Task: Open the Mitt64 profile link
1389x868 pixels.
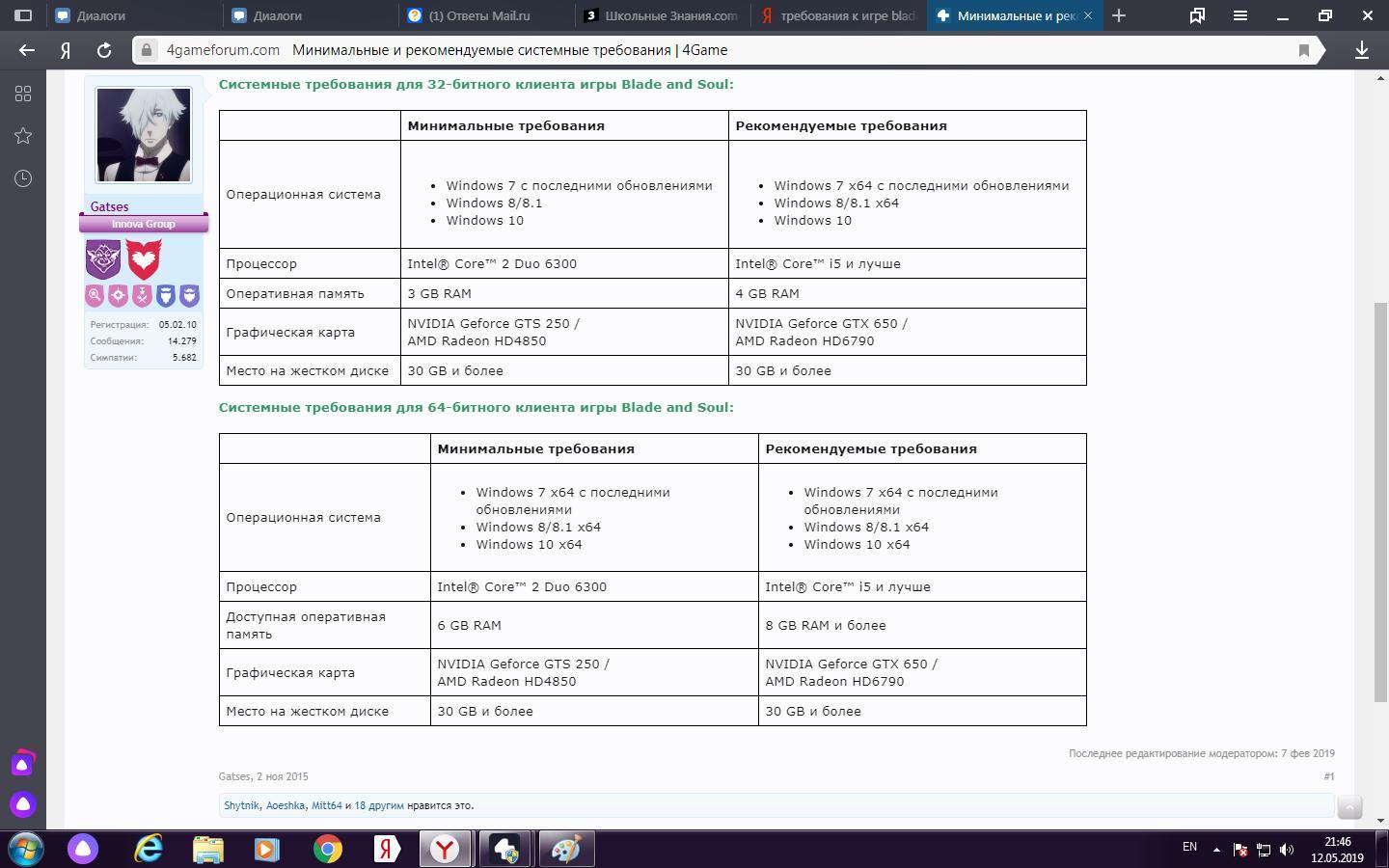Action: click(327, 805)
